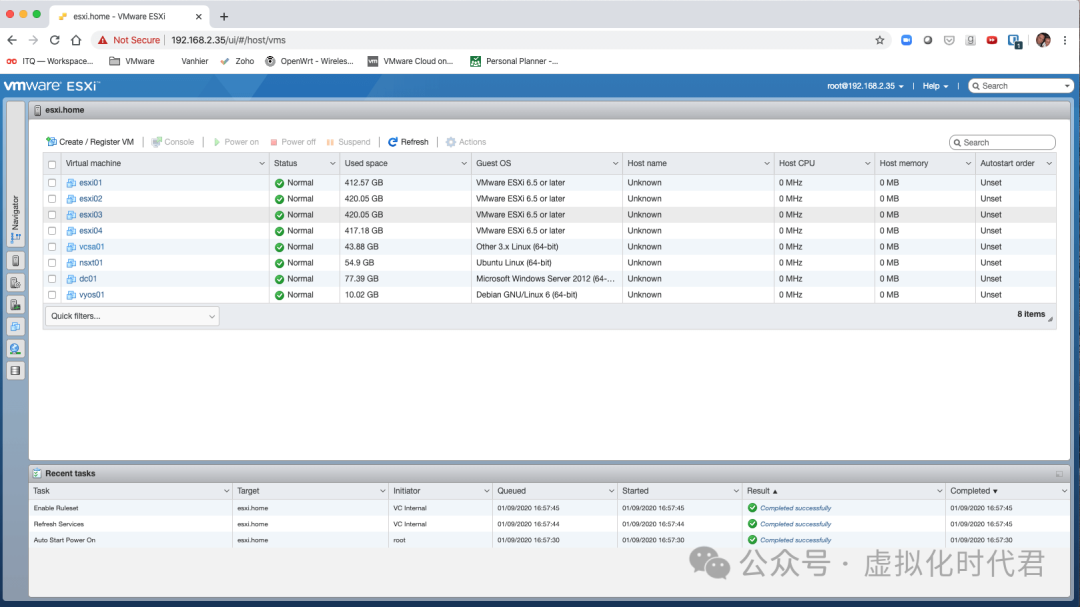Image resolution: width=1080 pixels, height=607 pixels.
Task: Open the Personal Planner bookmark
Action: coord(514,61)
